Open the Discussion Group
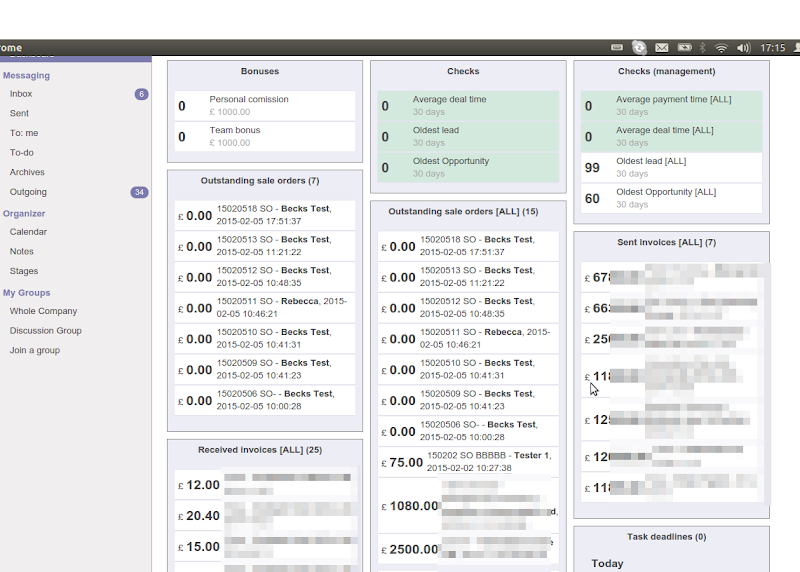 point(45,331)
